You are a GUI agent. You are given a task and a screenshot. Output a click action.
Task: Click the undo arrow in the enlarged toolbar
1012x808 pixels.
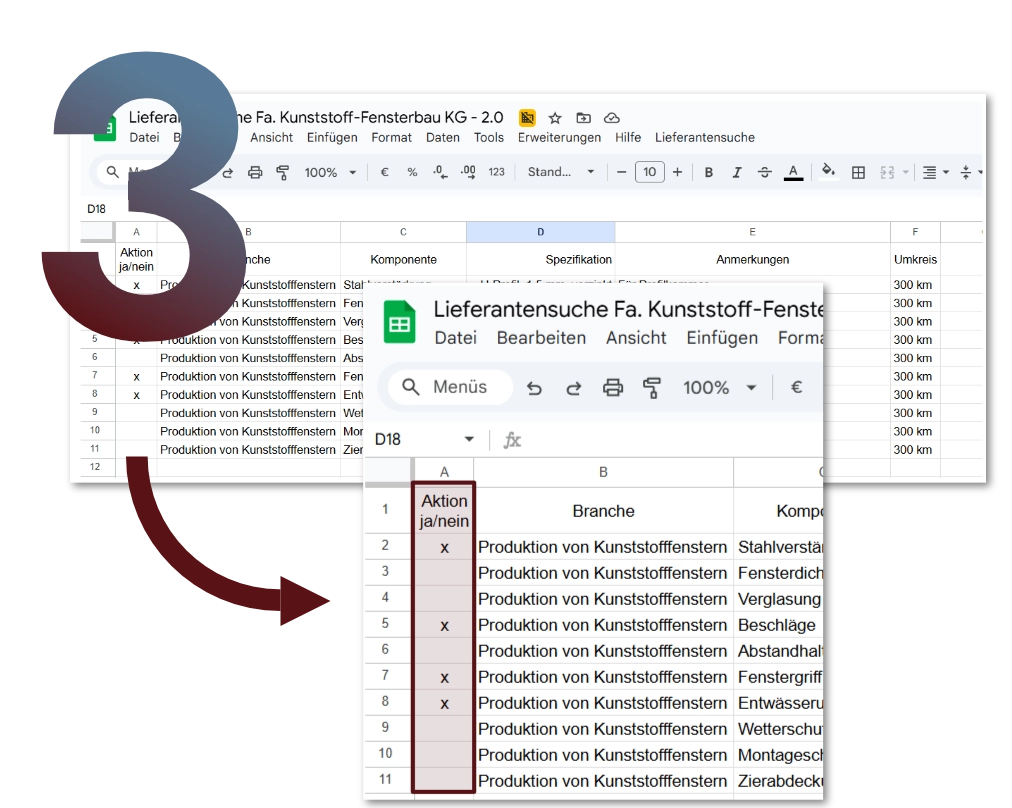click(534, 388)
